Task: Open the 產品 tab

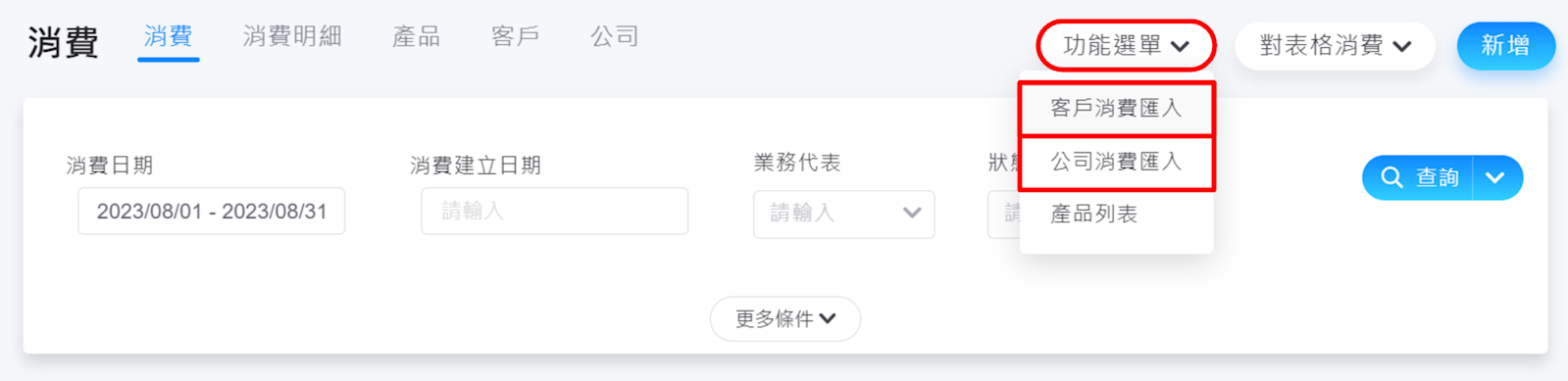Action: (416, 36)
